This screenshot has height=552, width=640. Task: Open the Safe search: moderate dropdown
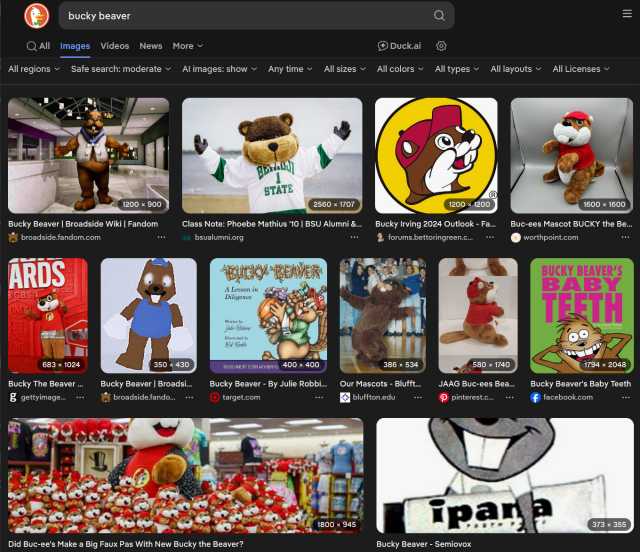(x=121, y=69)
